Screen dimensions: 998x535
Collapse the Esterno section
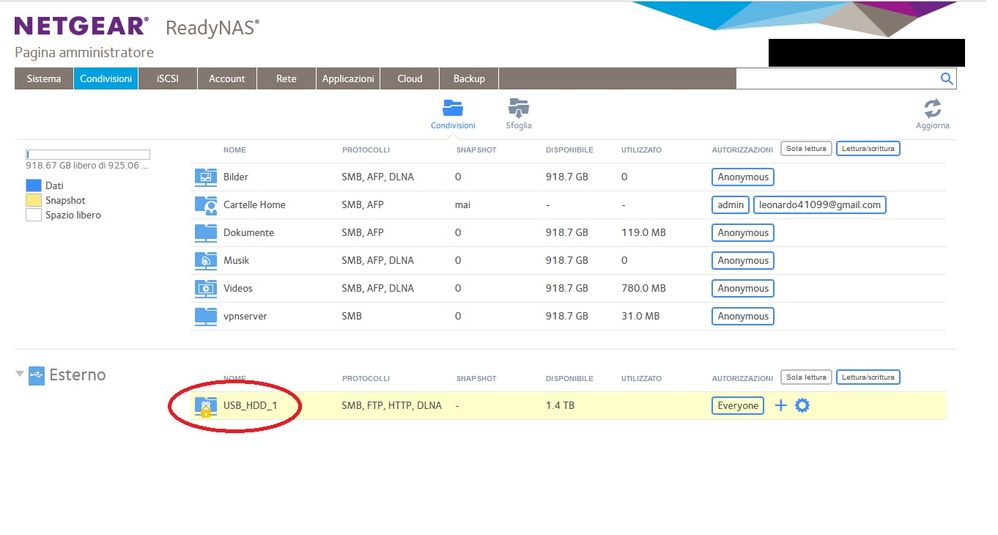click(x=20, y=374)
